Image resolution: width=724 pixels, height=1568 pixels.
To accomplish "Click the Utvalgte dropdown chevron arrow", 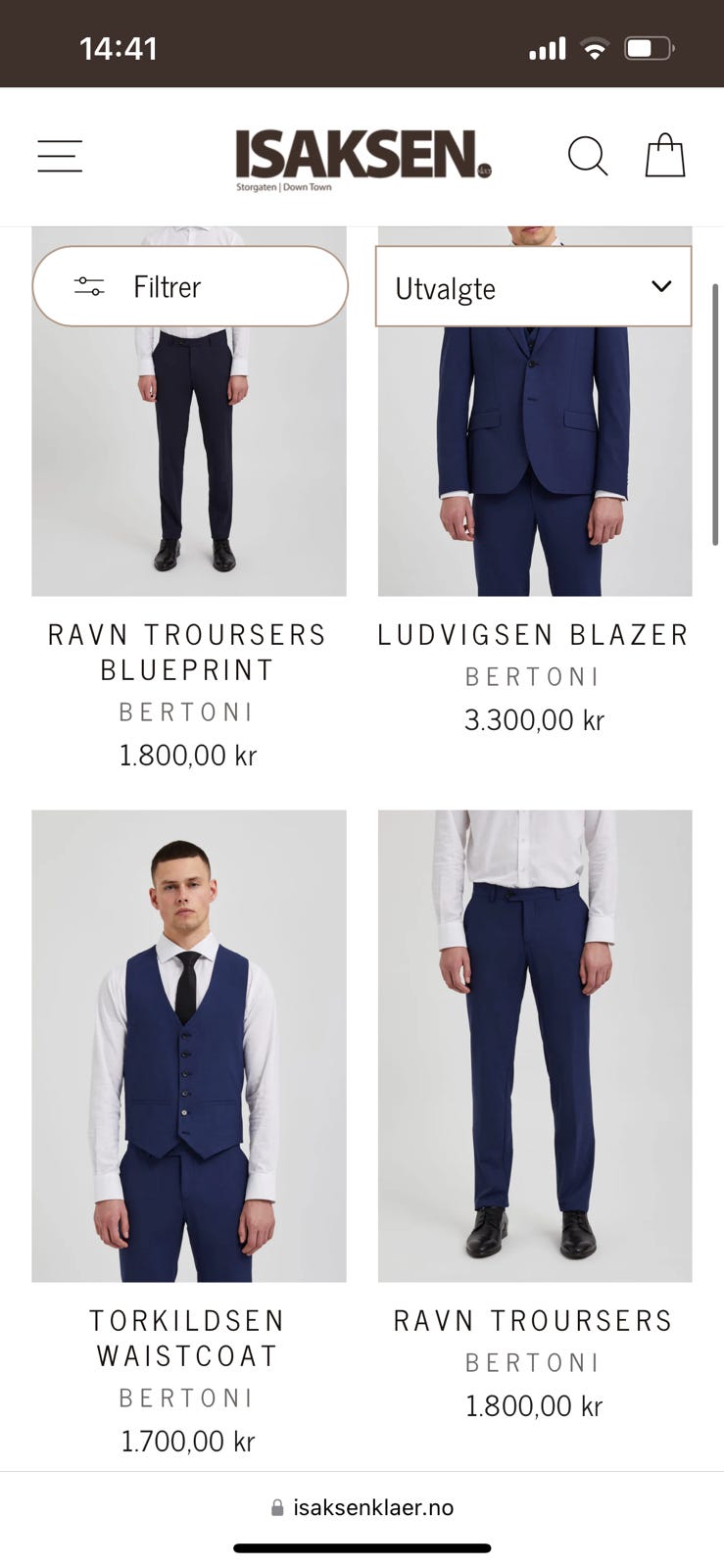I will click(661, 286).
